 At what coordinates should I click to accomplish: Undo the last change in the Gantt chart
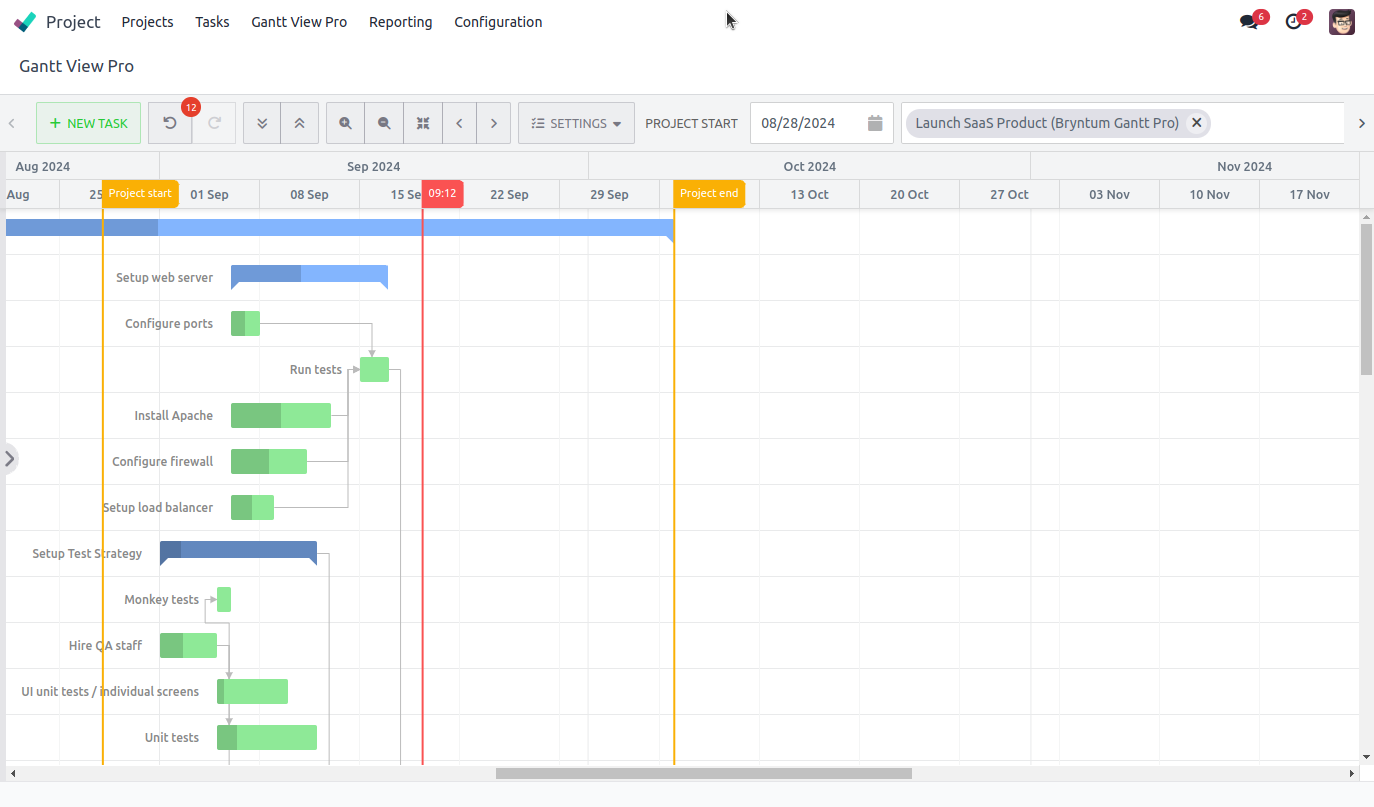tap(169, 122)
